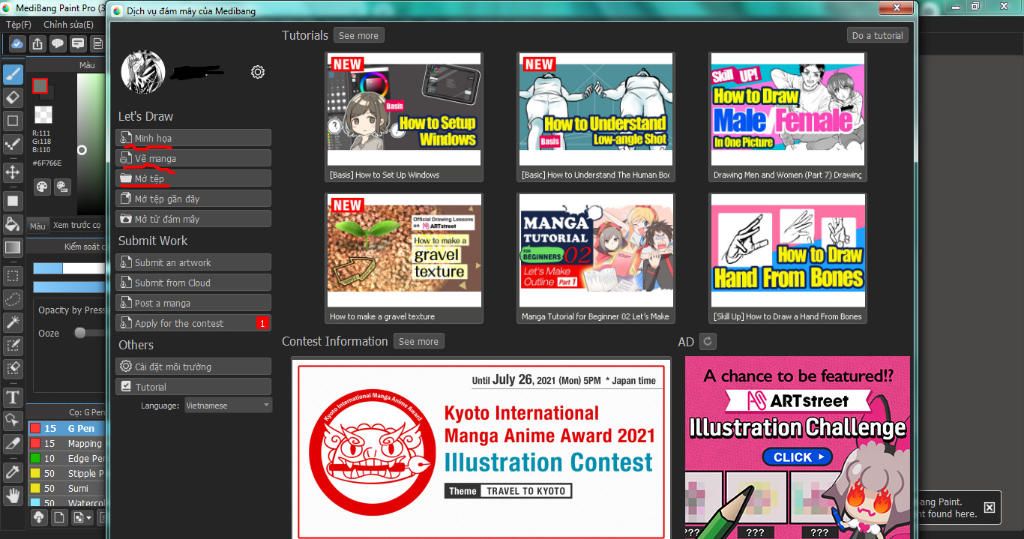1024x539 pixels.
Task: Click the comment note icon in toolbar
Action: pos(78,44)
